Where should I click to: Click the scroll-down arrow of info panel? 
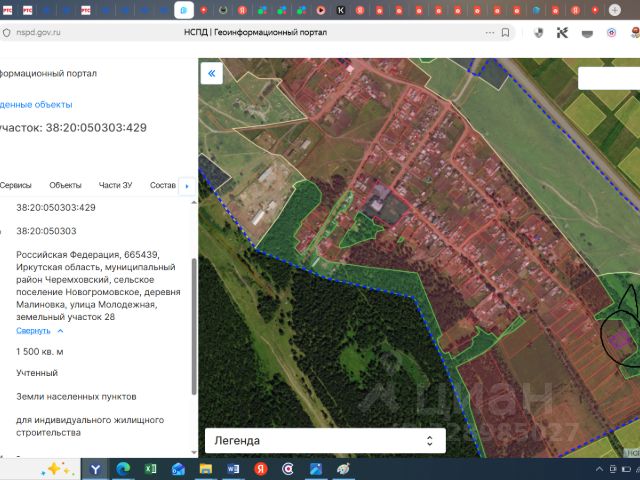194,452
